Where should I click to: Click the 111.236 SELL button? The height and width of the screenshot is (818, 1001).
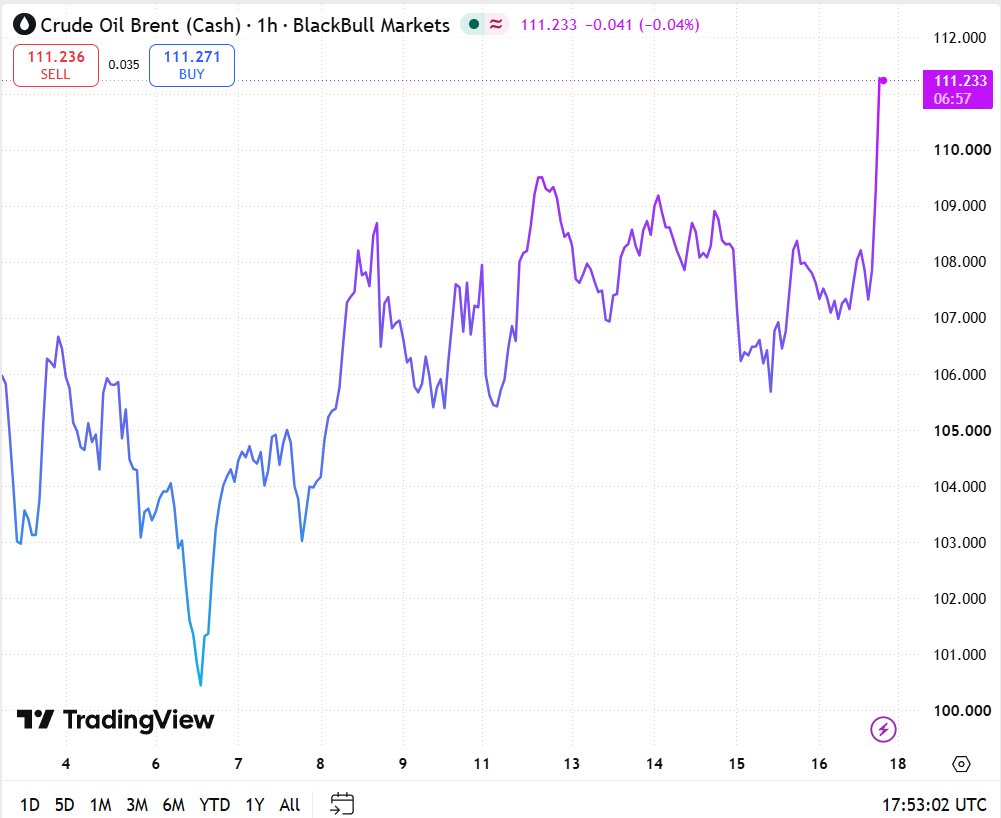56,65
